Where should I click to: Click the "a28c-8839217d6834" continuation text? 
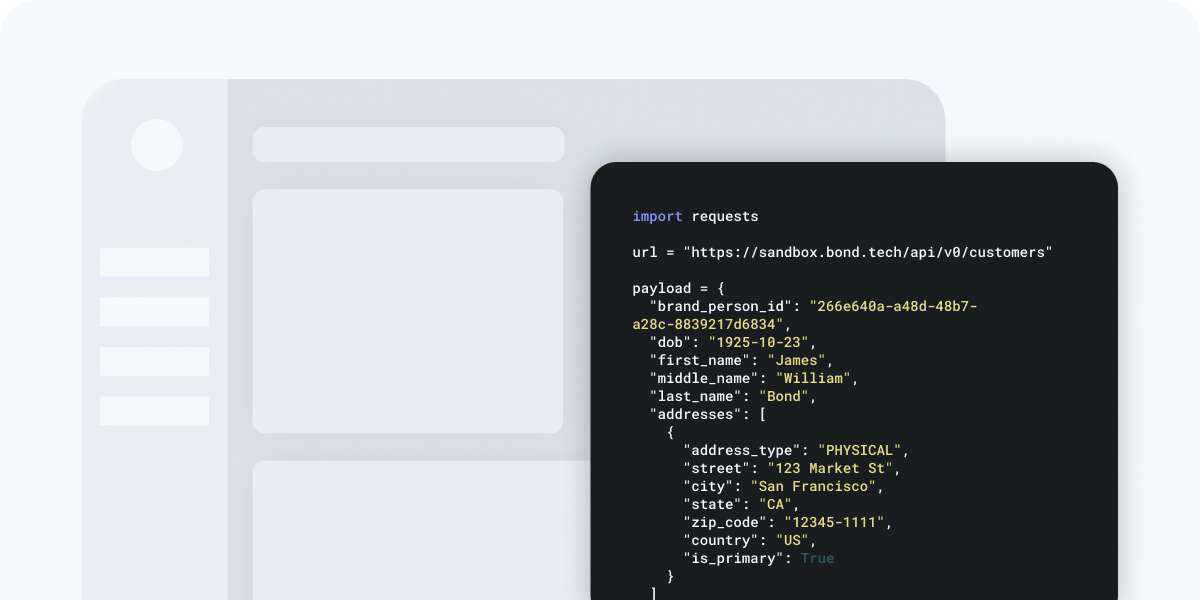point(708,324)
